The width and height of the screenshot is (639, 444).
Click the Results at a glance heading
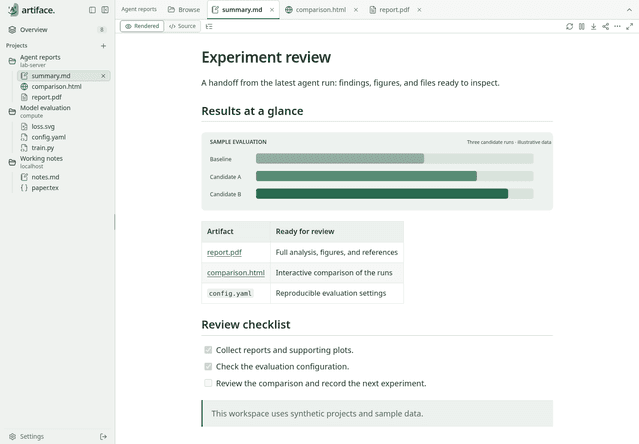[x=252, y=111]
